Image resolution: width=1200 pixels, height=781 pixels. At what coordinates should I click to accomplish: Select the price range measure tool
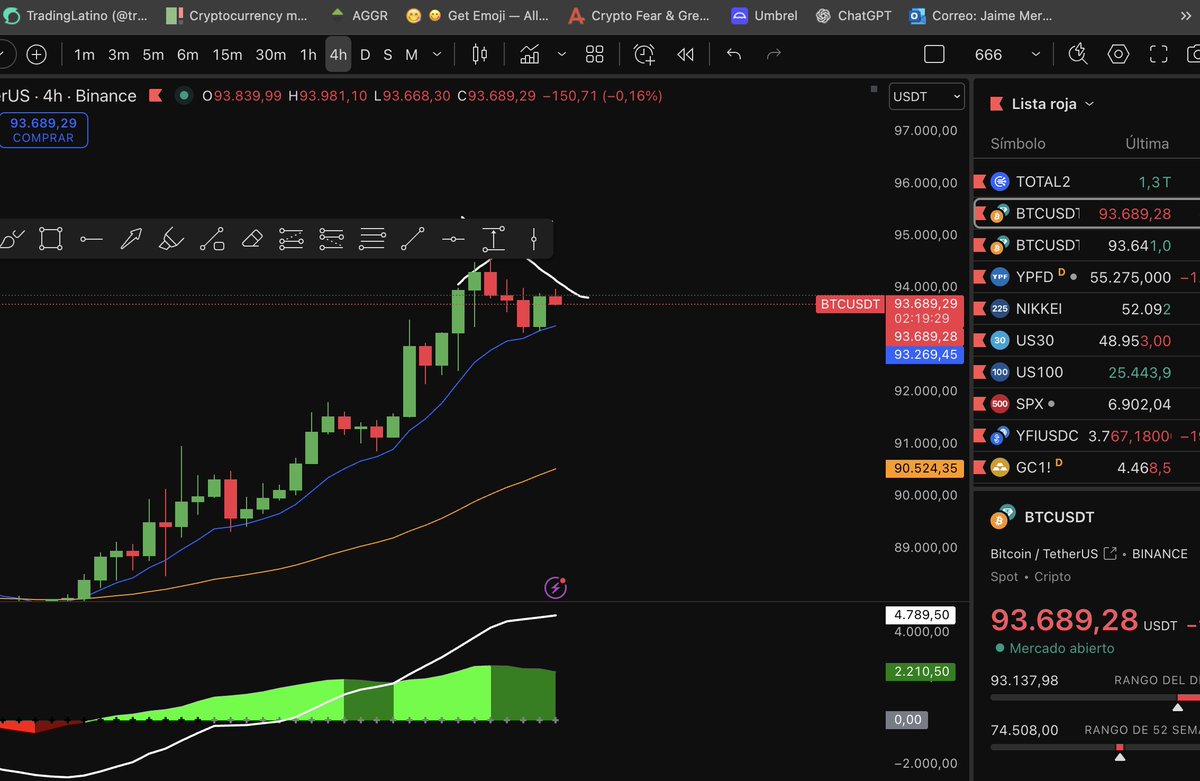pos(493,239)
